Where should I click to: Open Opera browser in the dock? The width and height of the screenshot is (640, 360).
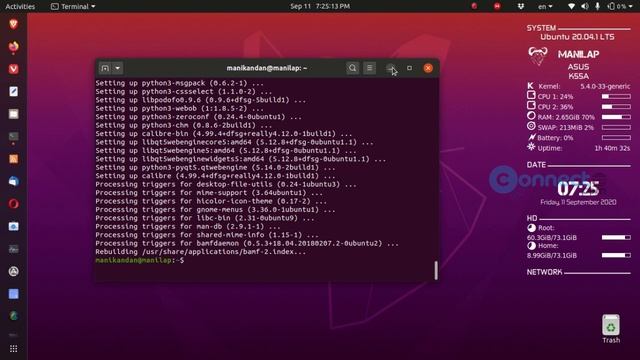pyautogui.click(x=13, y=204)
